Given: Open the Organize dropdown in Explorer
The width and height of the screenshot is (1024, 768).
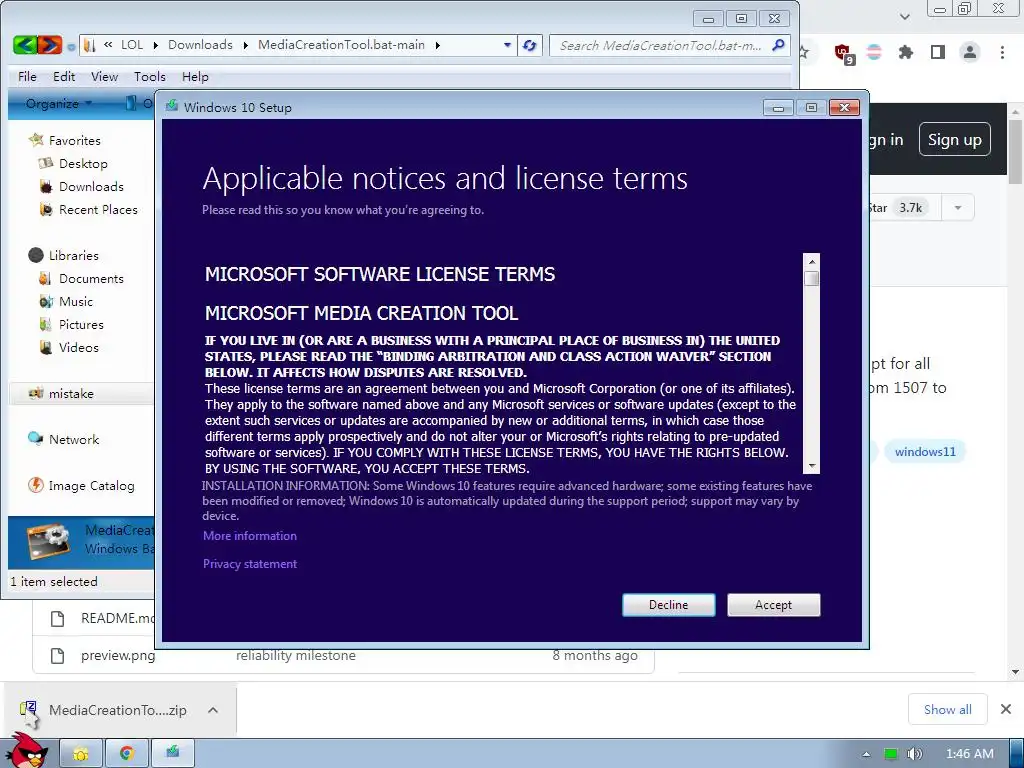Looking at the screenshot, I should point(58,104).
